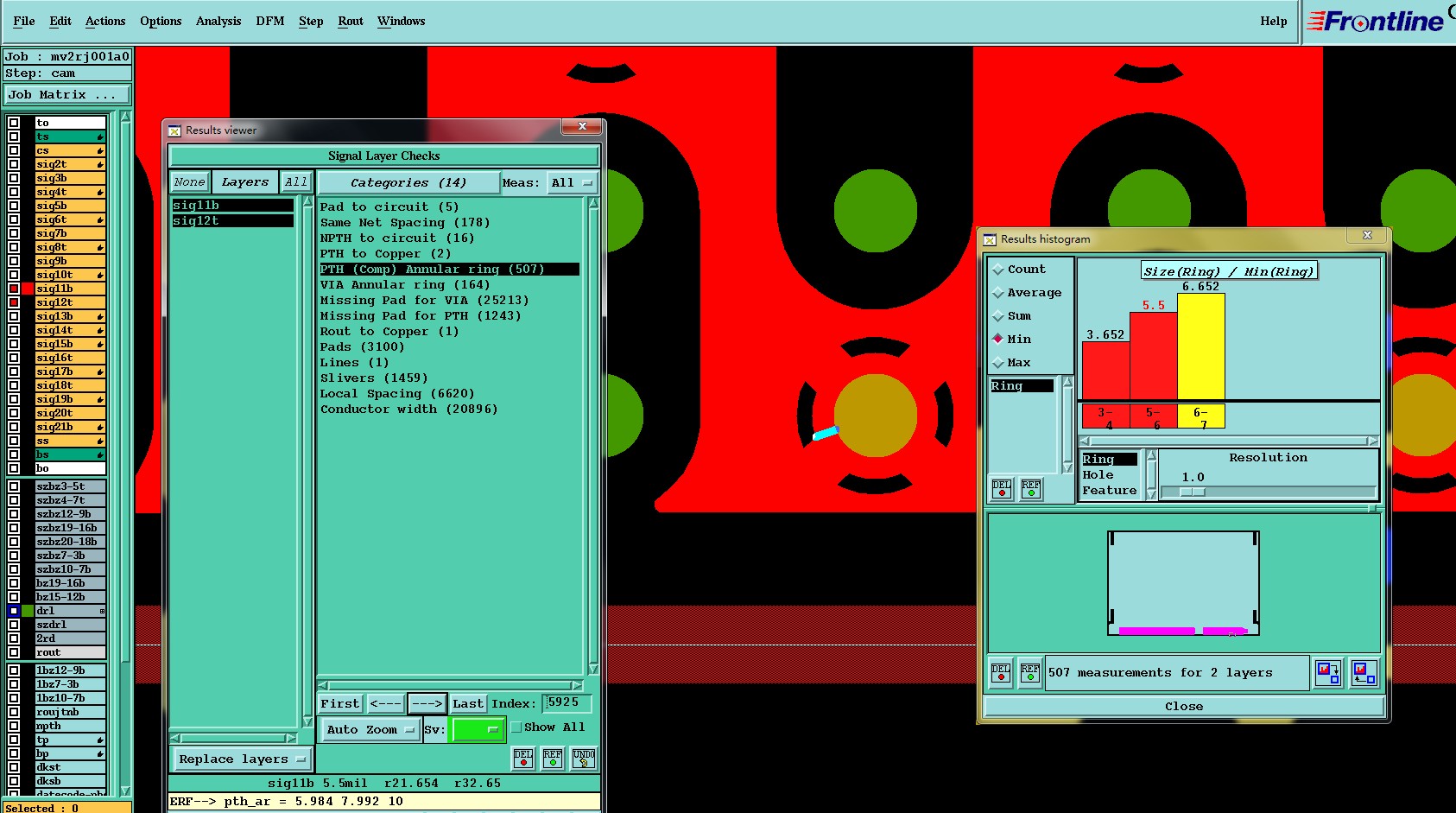Screen dimensions: 1456x813
Task: Click DEL icon under the Ring measurement list
Action: pyautogui.click(x=1002, y=489)
